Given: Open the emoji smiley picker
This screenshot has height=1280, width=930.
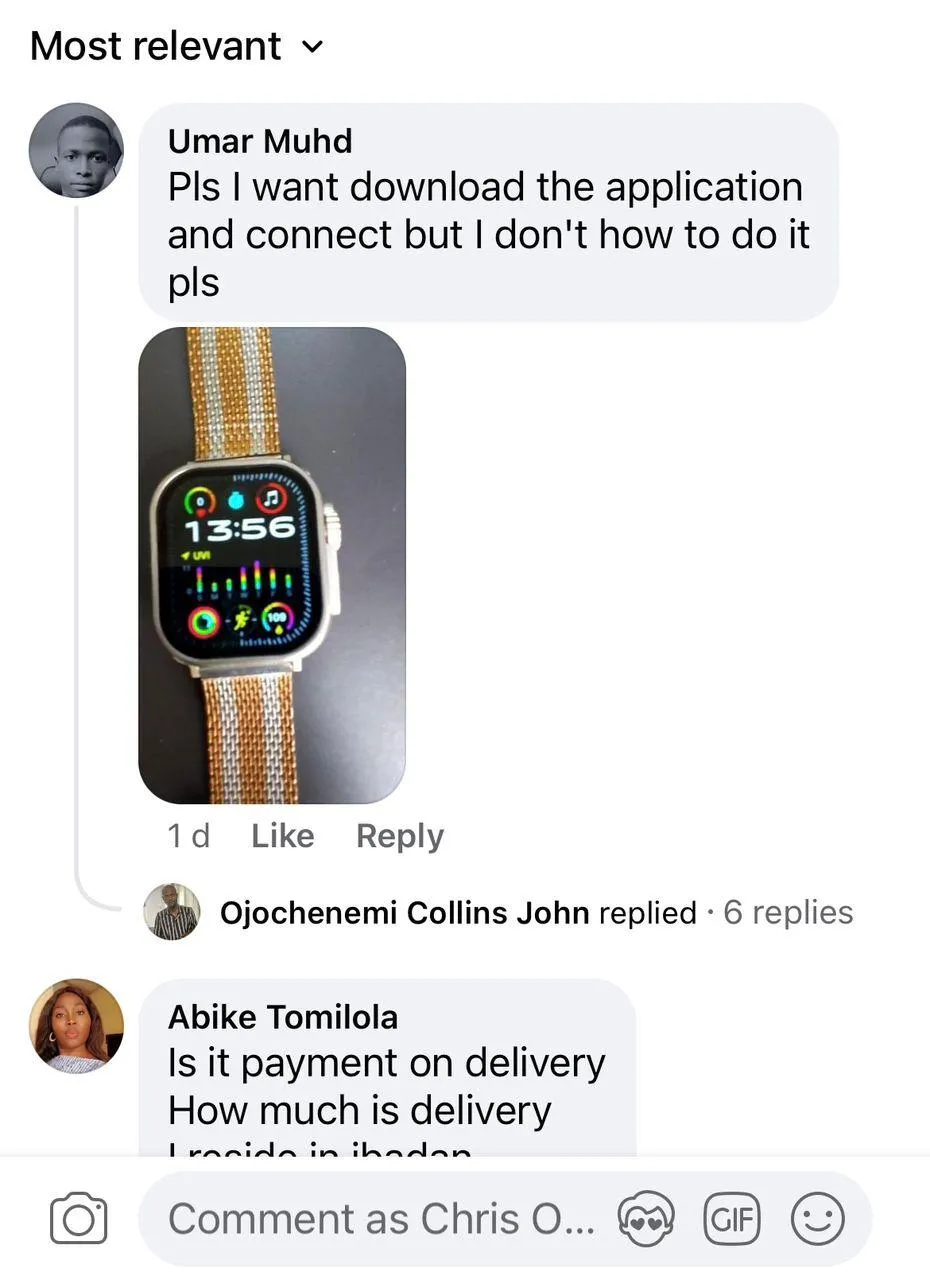Looking at the screenshot, I should pyautogui.click(x=818, y=1219).
